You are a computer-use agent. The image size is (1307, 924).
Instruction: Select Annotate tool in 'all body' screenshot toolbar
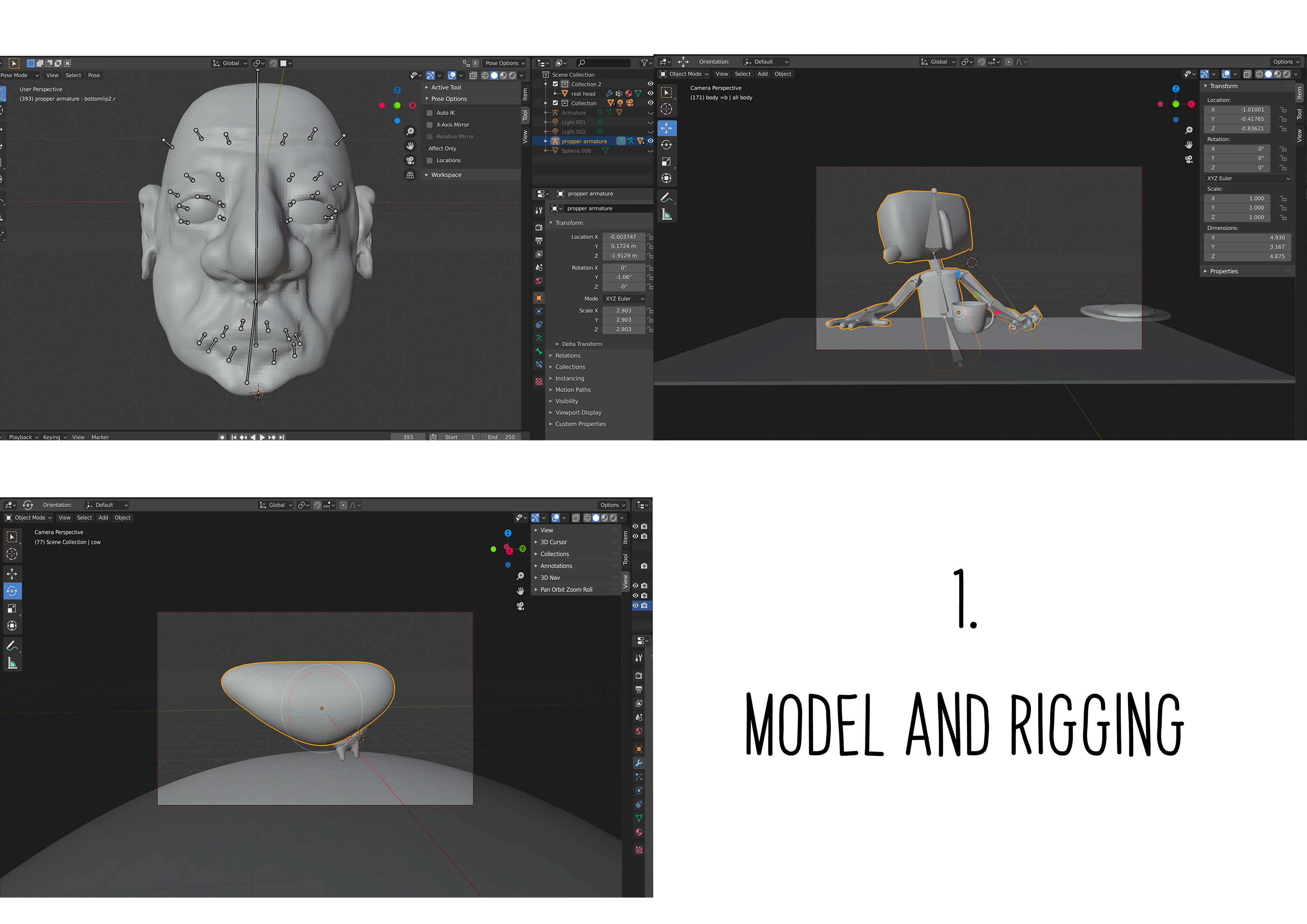pyautogui.click(x=666, y=197)
